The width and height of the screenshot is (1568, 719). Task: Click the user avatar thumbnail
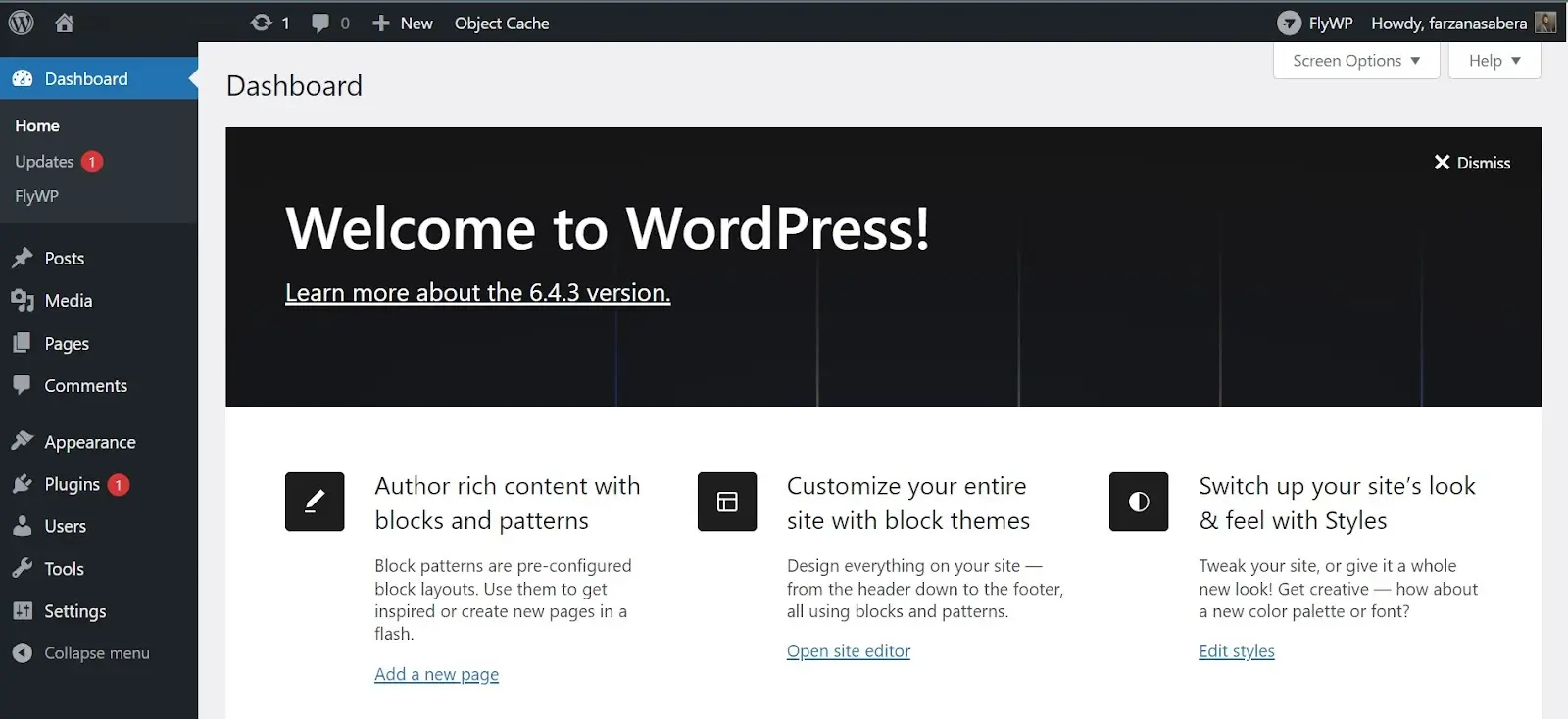click(x=1545, y=23)
